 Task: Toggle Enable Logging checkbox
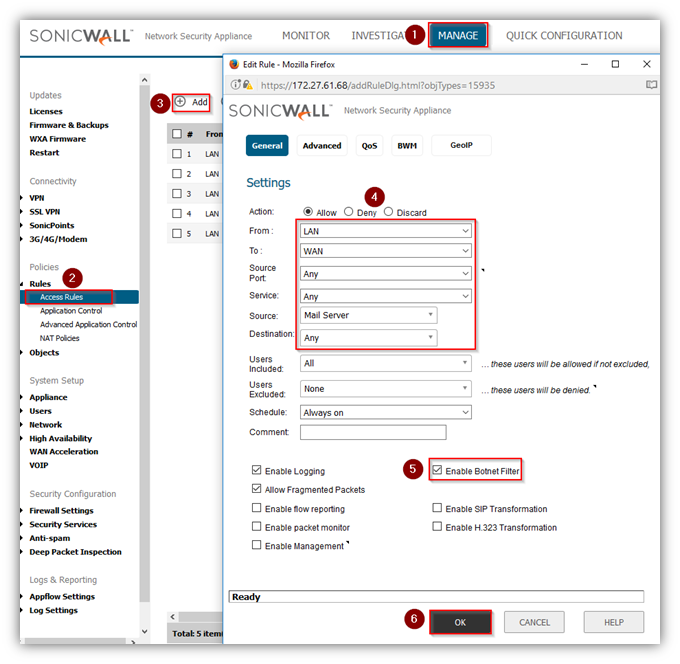click(x=256, y=470)
